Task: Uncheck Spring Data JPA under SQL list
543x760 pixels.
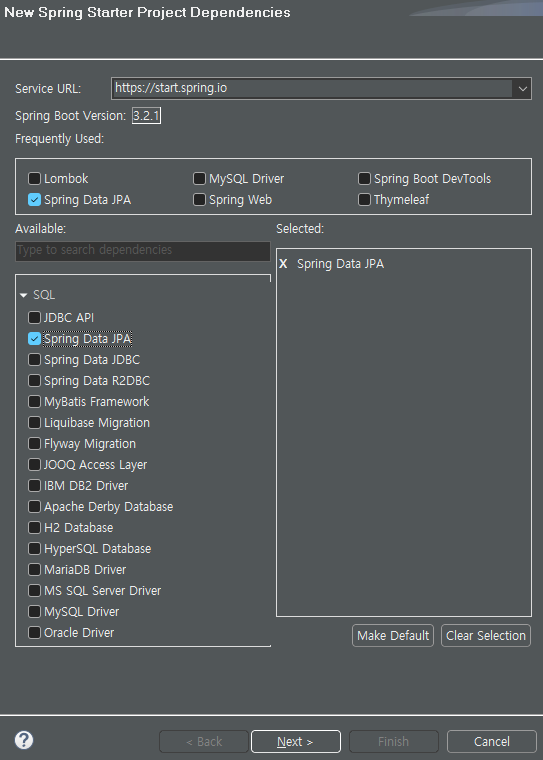Action: [x=34, y=338]
